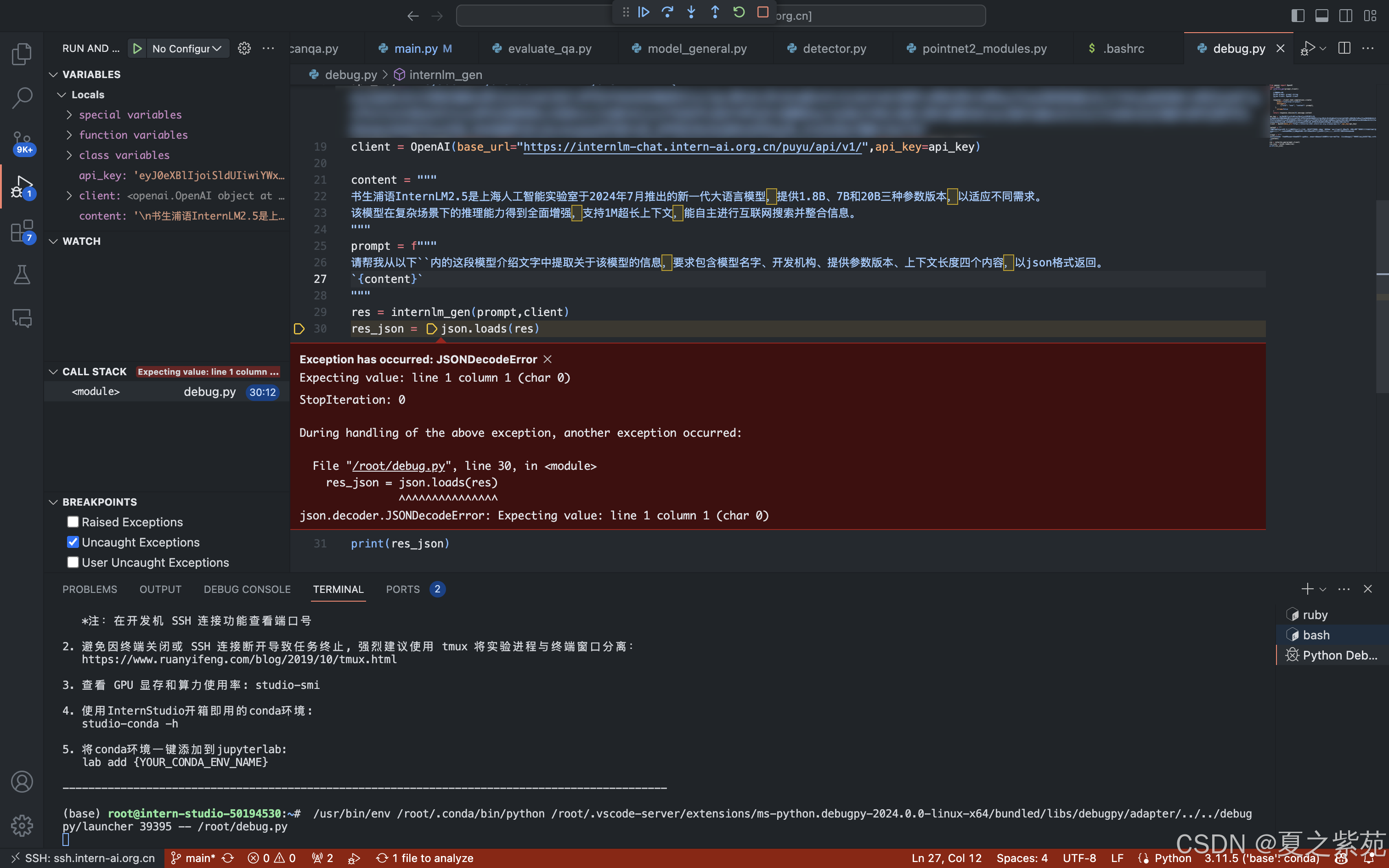Step into the function call
The width and height of the screenshot is (1389, 868).
point(691,12)
